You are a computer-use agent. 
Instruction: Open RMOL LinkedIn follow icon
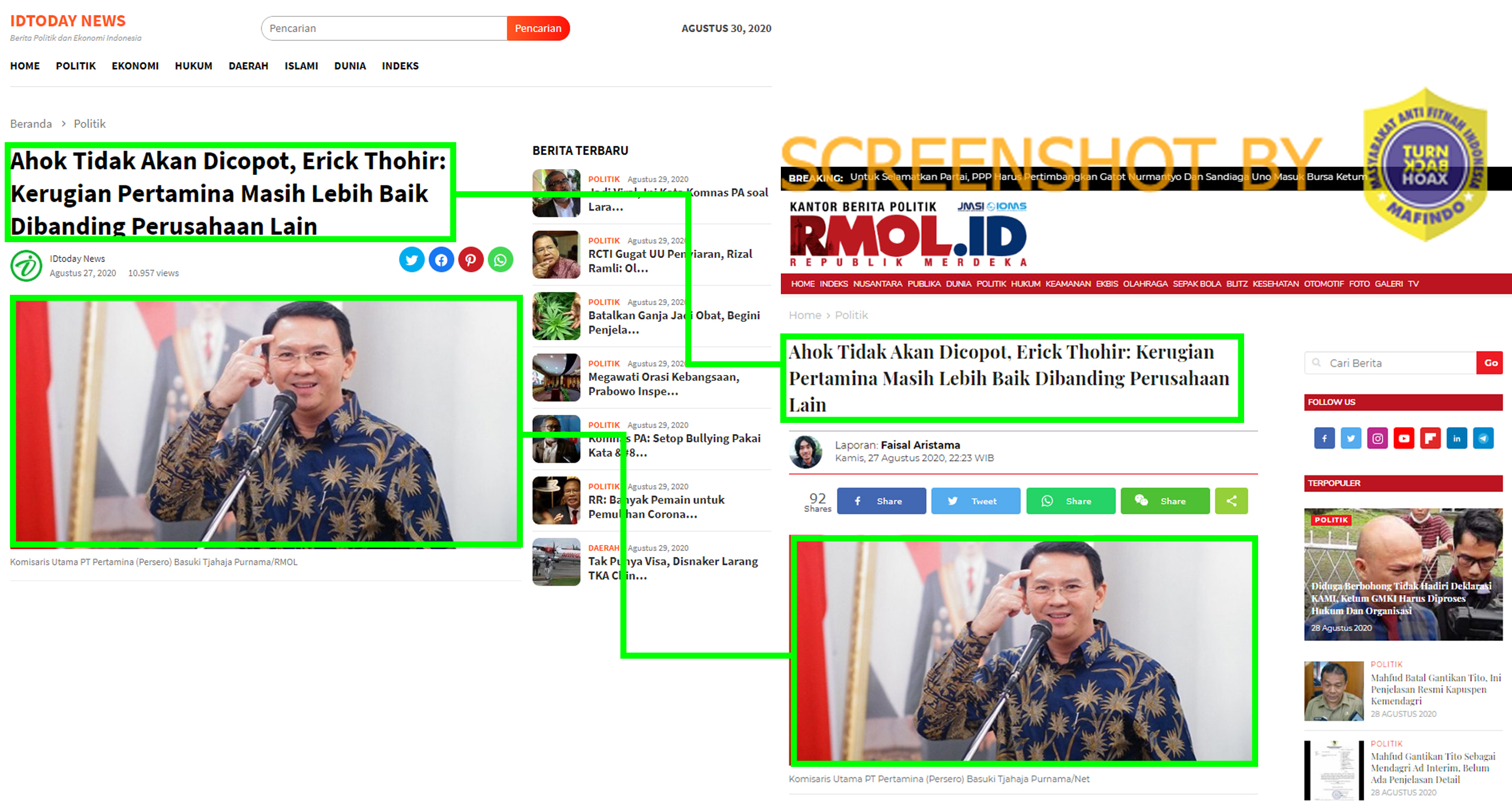pyautogui.click(x=1457, y=438)
